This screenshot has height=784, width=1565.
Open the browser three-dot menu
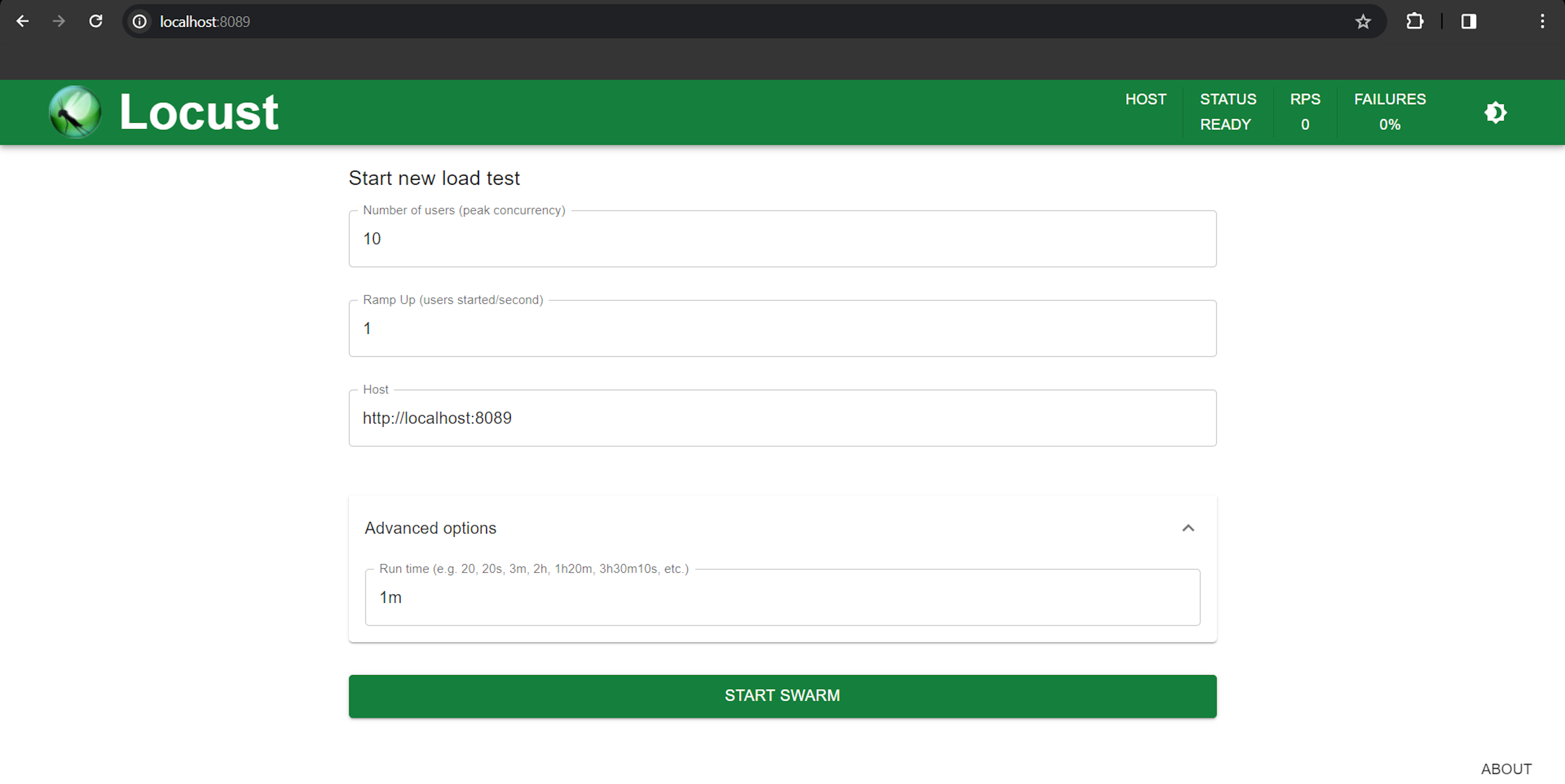1542,22
